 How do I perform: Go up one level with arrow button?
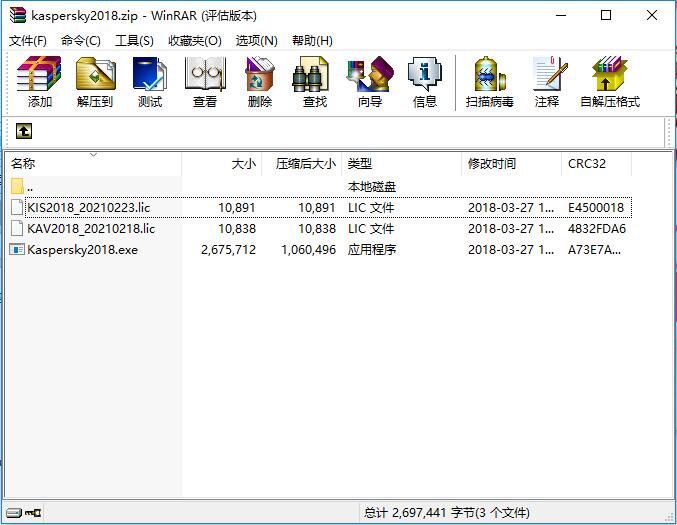(24, 131)
